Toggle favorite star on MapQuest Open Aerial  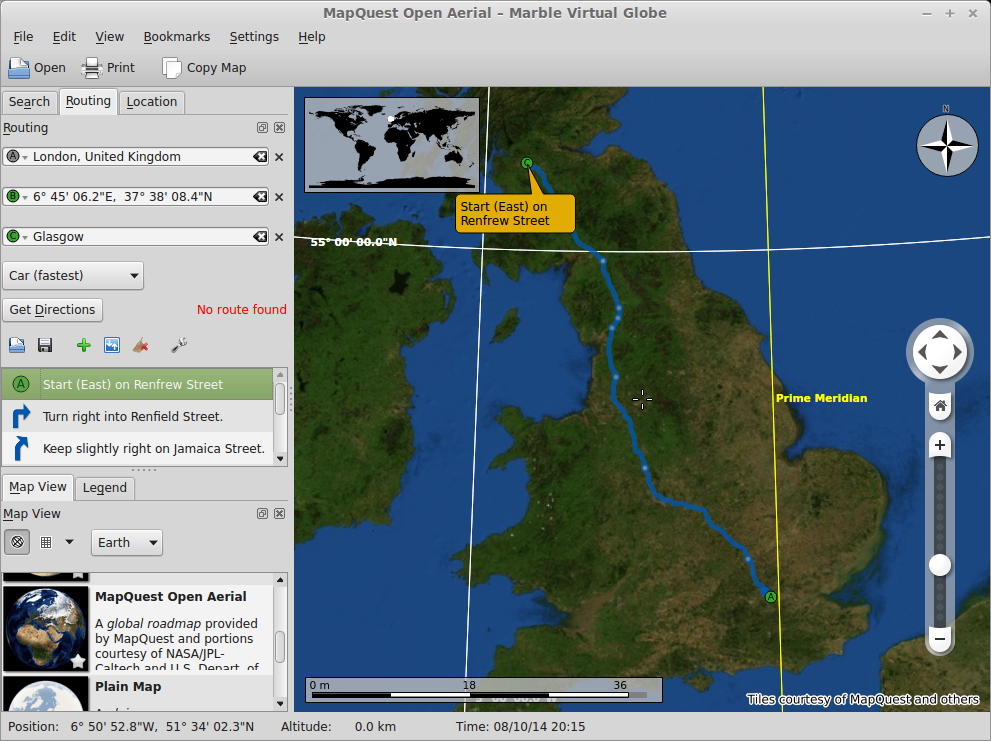click(x=78, y=661)
